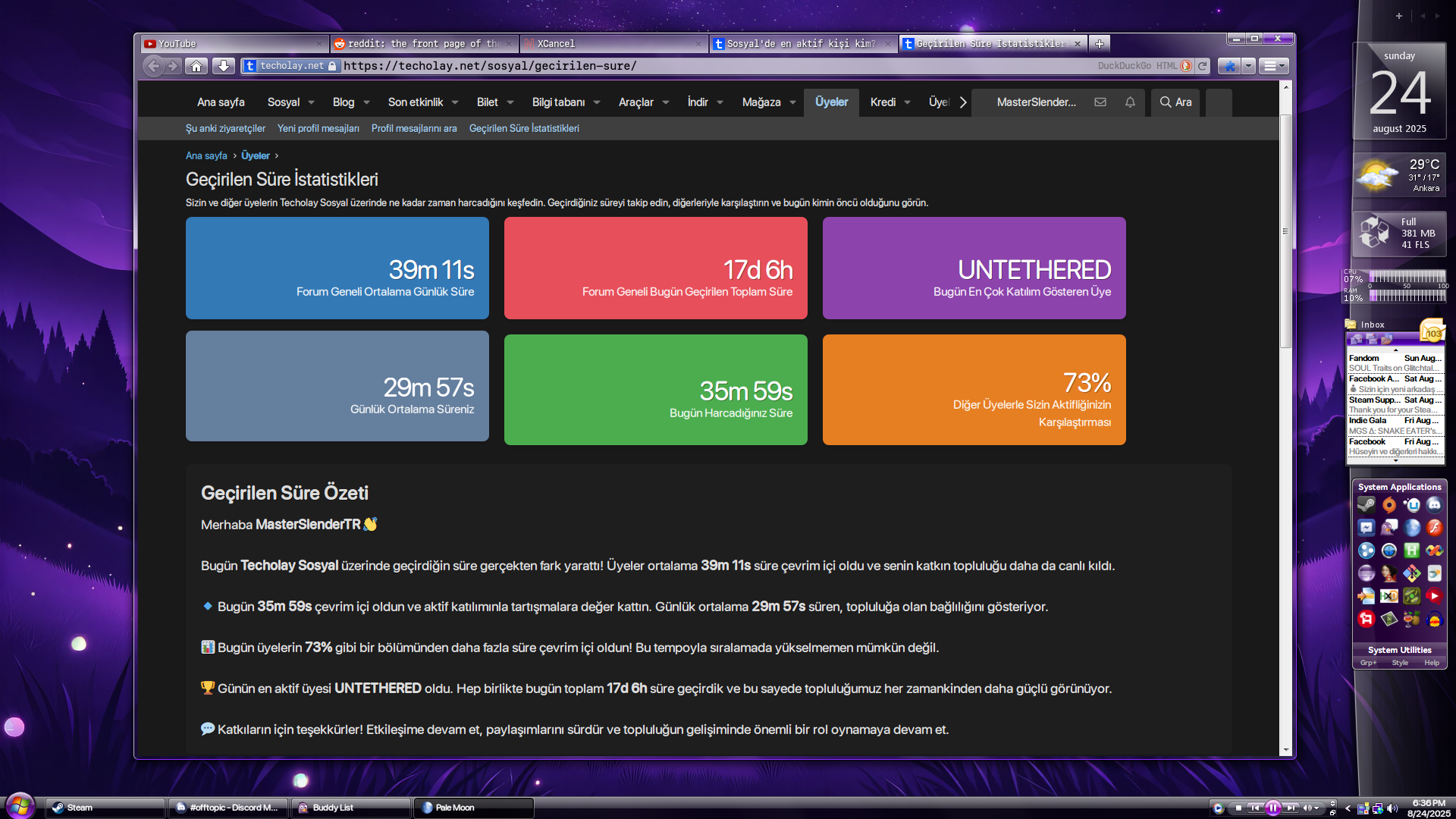
Task: Switch to #offtopic Discord taskbar button
Action: coord(228,808)
